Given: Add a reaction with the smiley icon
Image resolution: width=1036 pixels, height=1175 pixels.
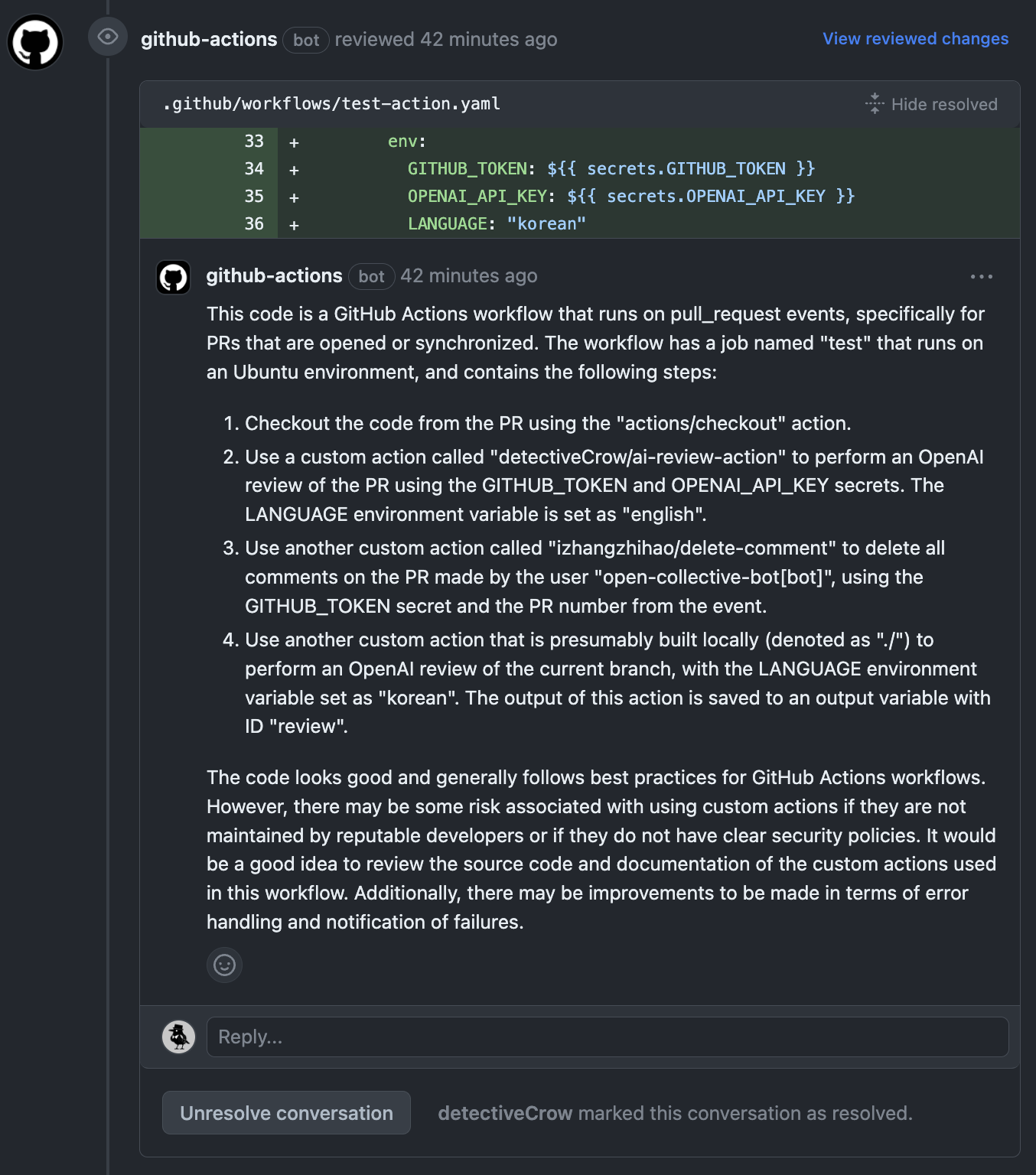Looking at the screenshot, I should 225,965.
